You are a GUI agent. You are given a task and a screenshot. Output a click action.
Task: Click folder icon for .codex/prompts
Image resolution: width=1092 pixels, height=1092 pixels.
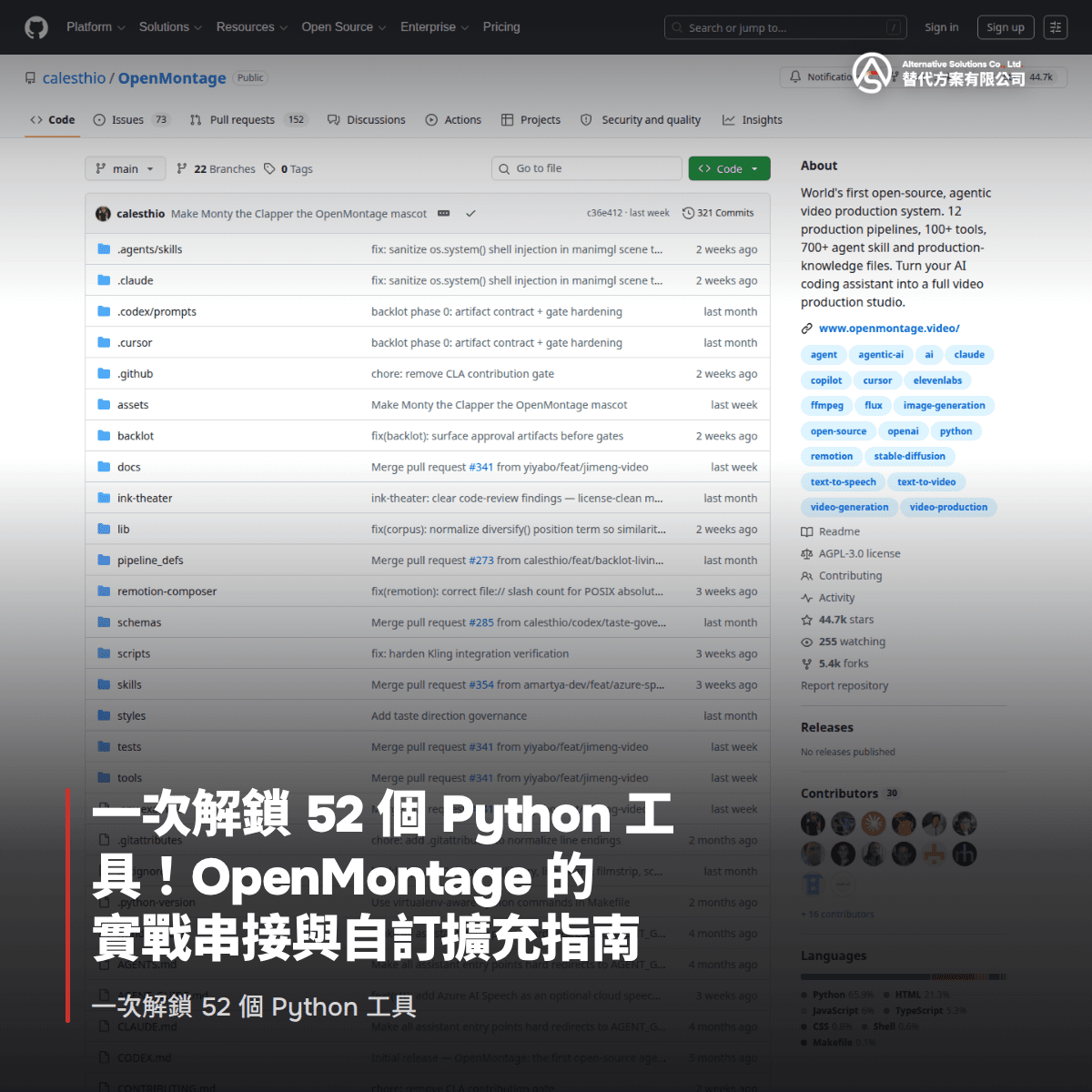point(104,311)
